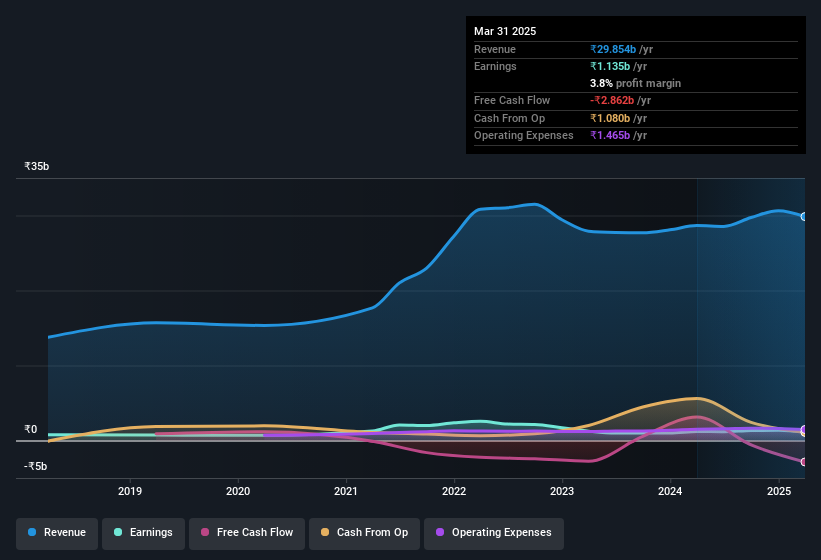Select the 2023 x-axis label
This screenshot has width=821, height=560.
(x=562, y=491)
